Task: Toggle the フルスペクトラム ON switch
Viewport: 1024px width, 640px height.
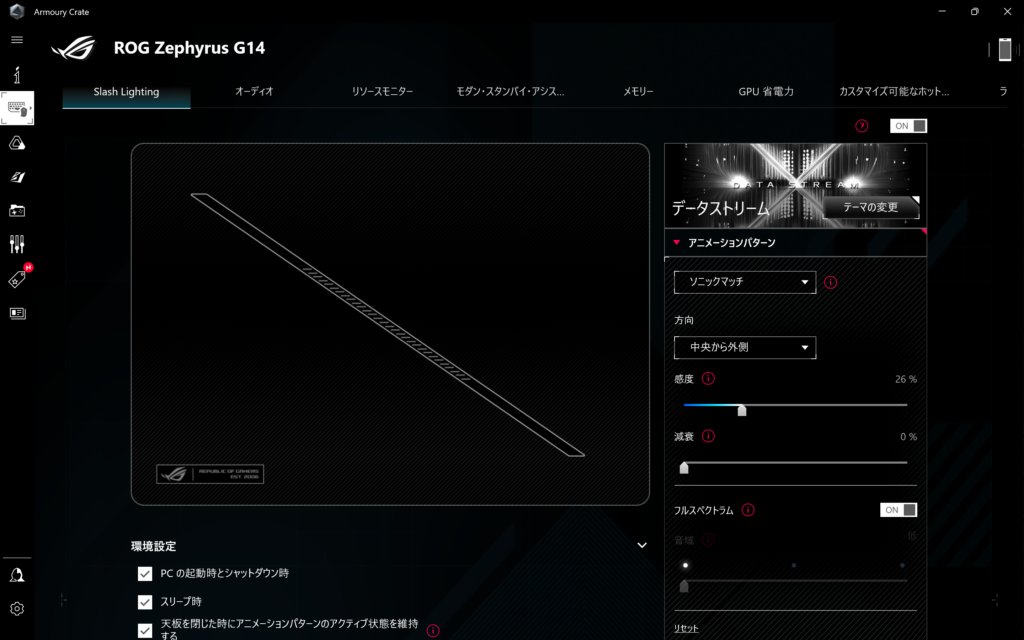Action: [899, 510]
